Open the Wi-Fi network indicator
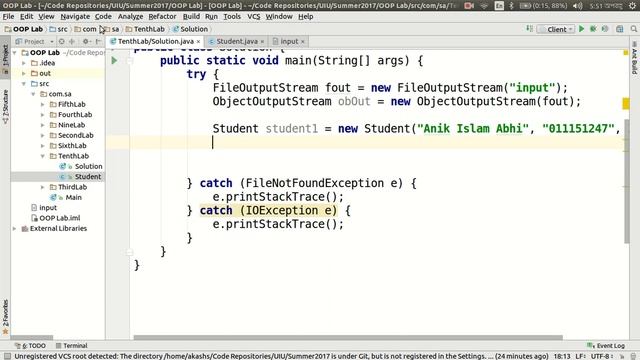This screenshot has height=360, width=640. [x=484, y=6]
